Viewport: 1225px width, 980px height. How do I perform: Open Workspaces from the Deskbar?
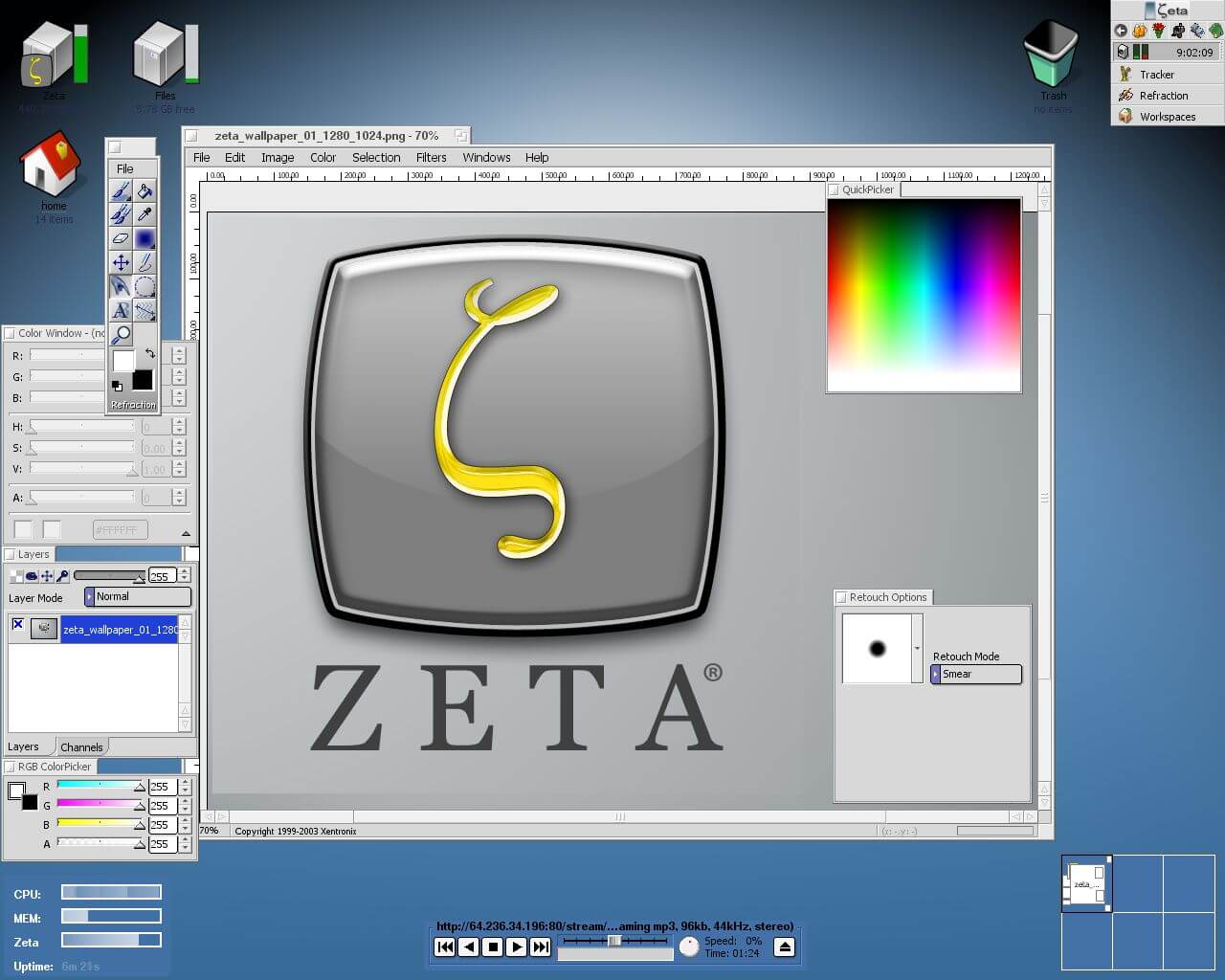pos(1168,117)
